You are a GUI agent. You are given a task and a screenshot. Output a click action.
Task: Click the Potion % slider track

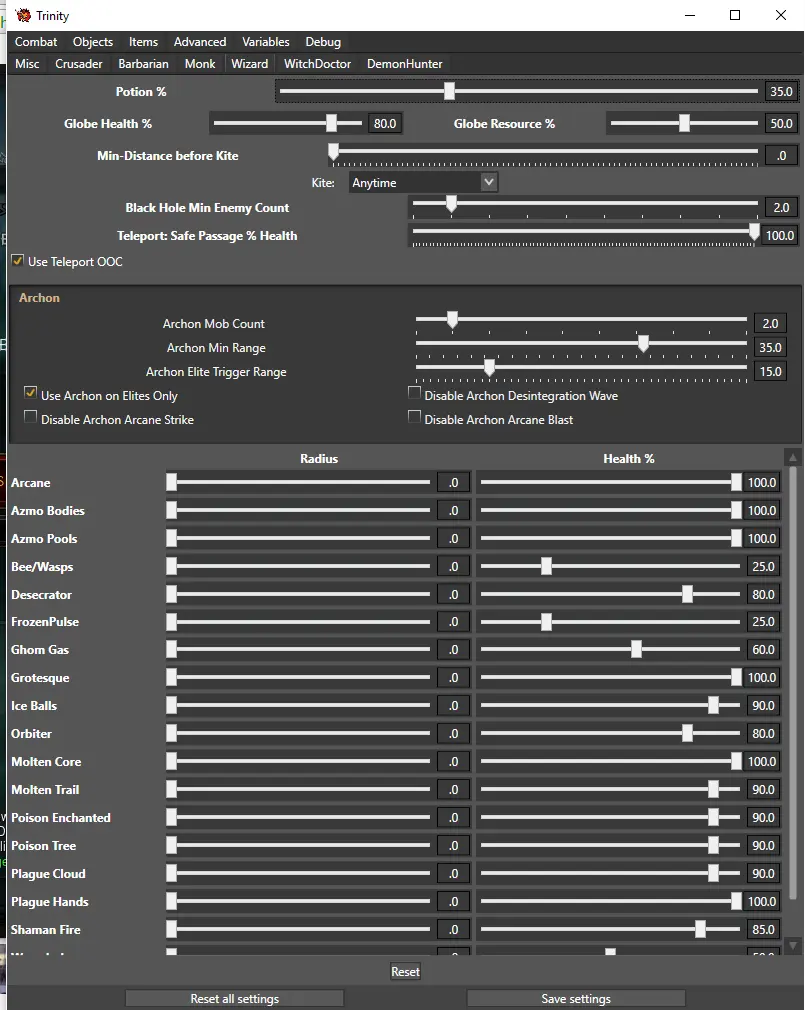[518, 91]
